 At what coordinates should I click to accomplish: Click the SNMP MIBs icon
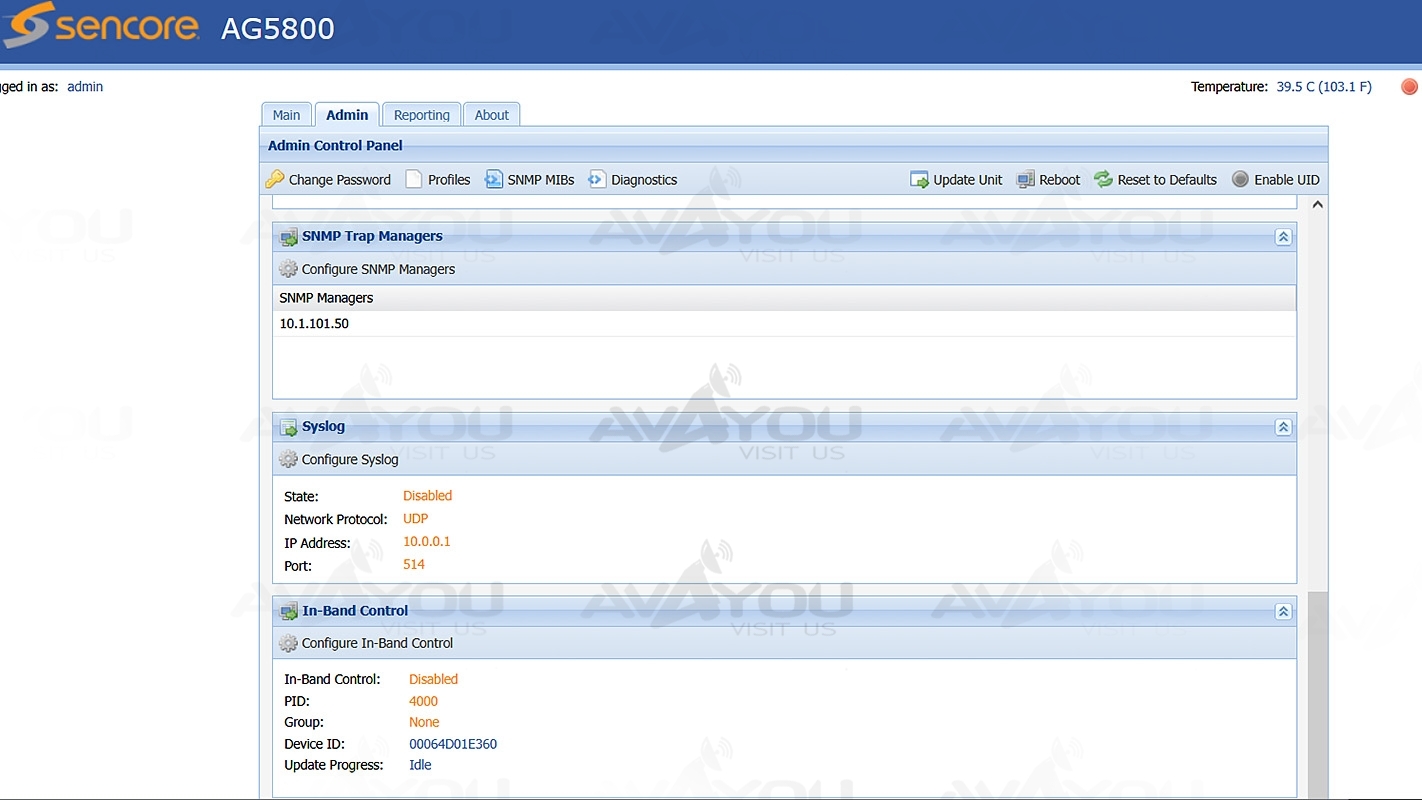pyautogui.click(x=494, y=180)
